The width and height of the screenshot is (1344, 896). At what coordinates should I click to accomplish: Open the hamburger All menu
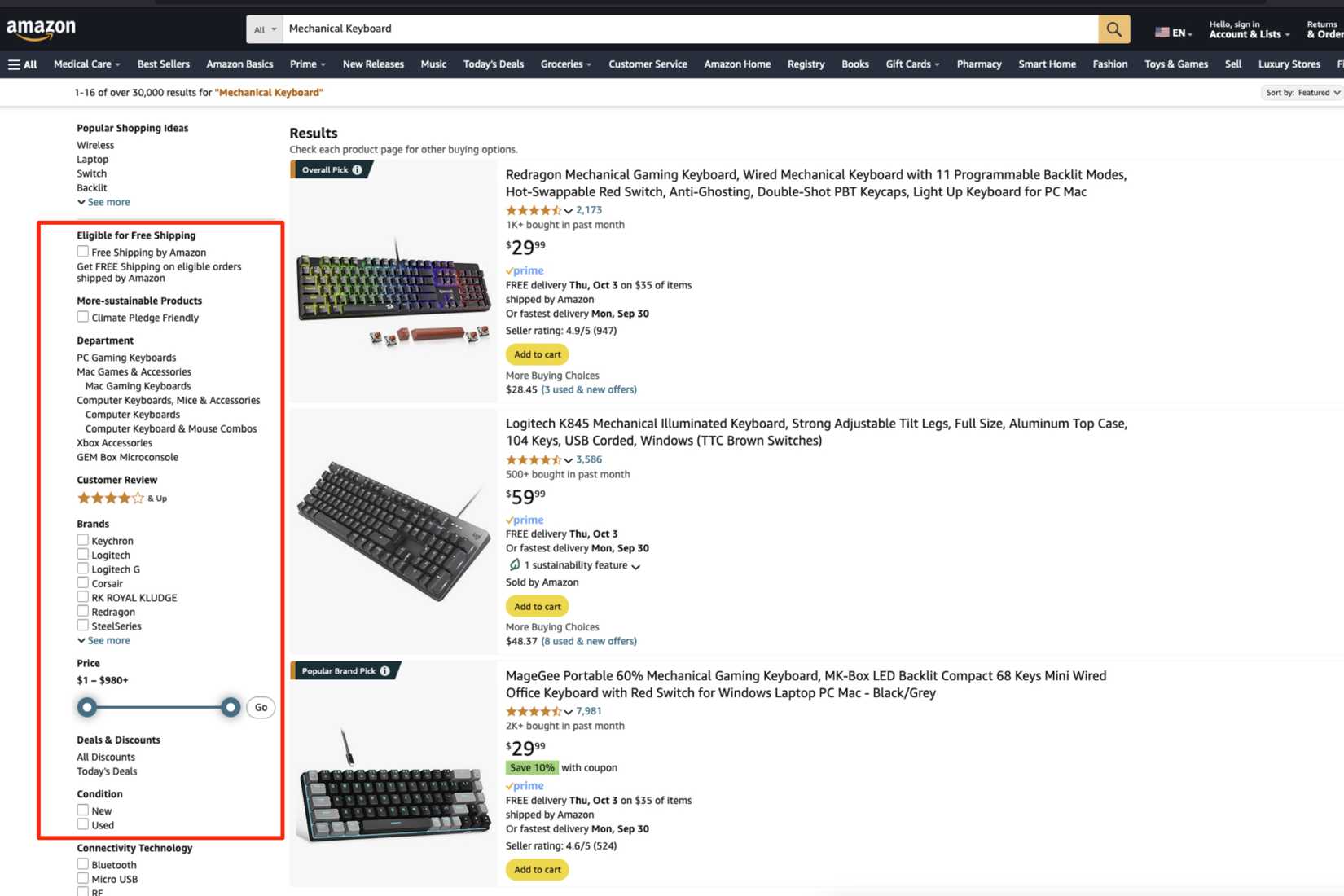22,64
